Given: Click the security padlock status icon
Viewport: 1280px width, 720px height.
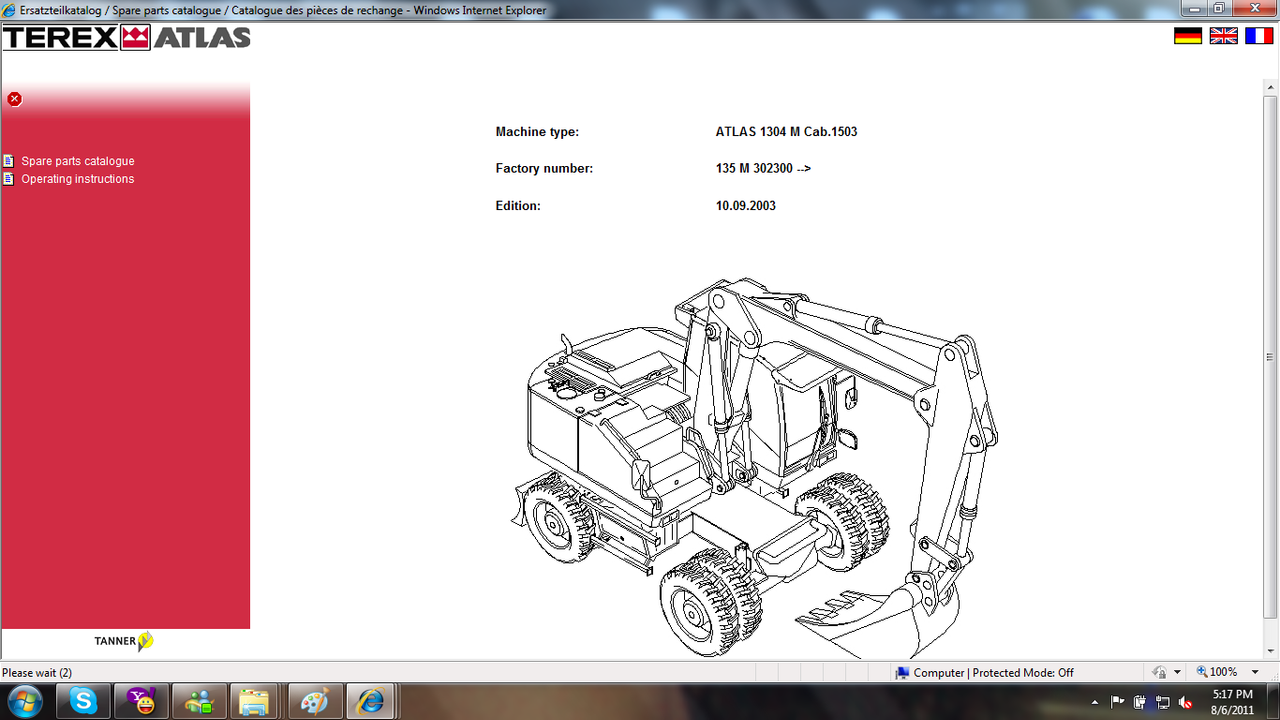Looking at the screenshot, I should (x=1160, y=672).
